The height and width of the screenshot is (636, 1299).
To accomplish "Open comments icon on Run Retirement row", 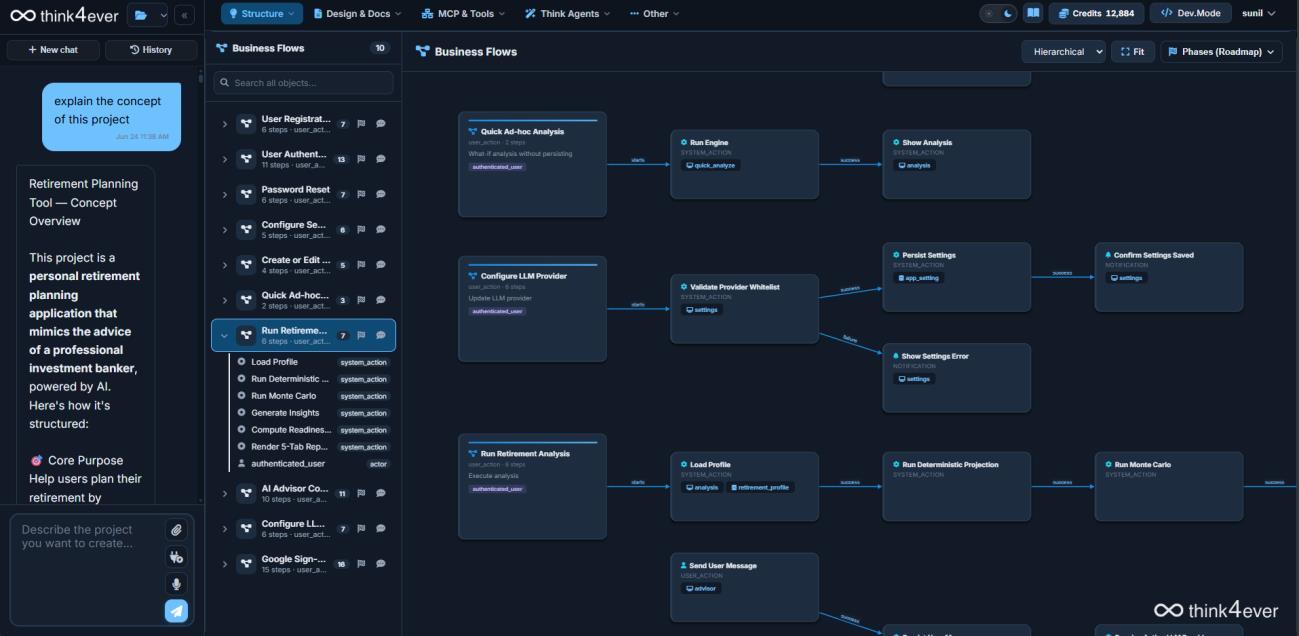I will click(x=380, y=335).
